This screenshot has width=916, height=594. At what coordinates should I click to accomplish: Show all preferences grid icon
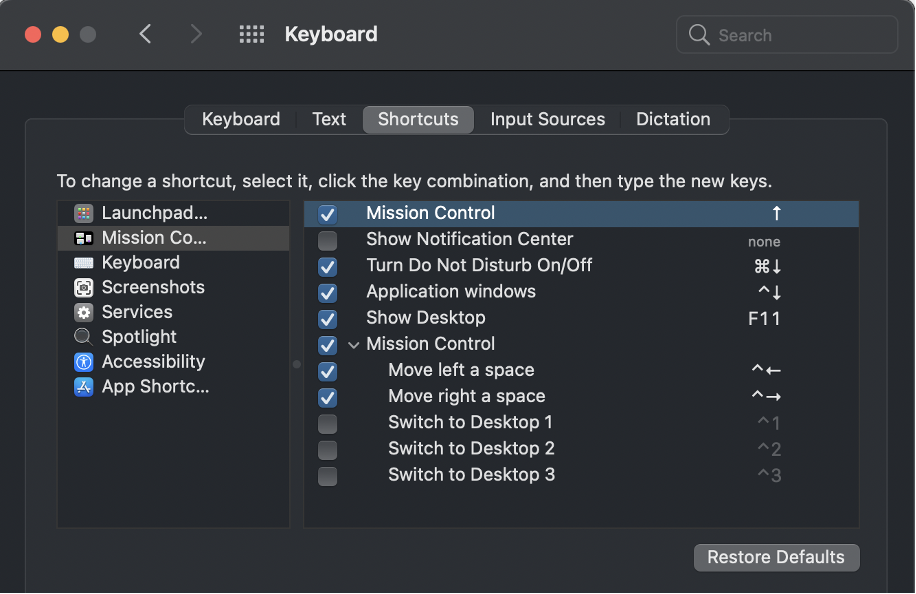252,34
